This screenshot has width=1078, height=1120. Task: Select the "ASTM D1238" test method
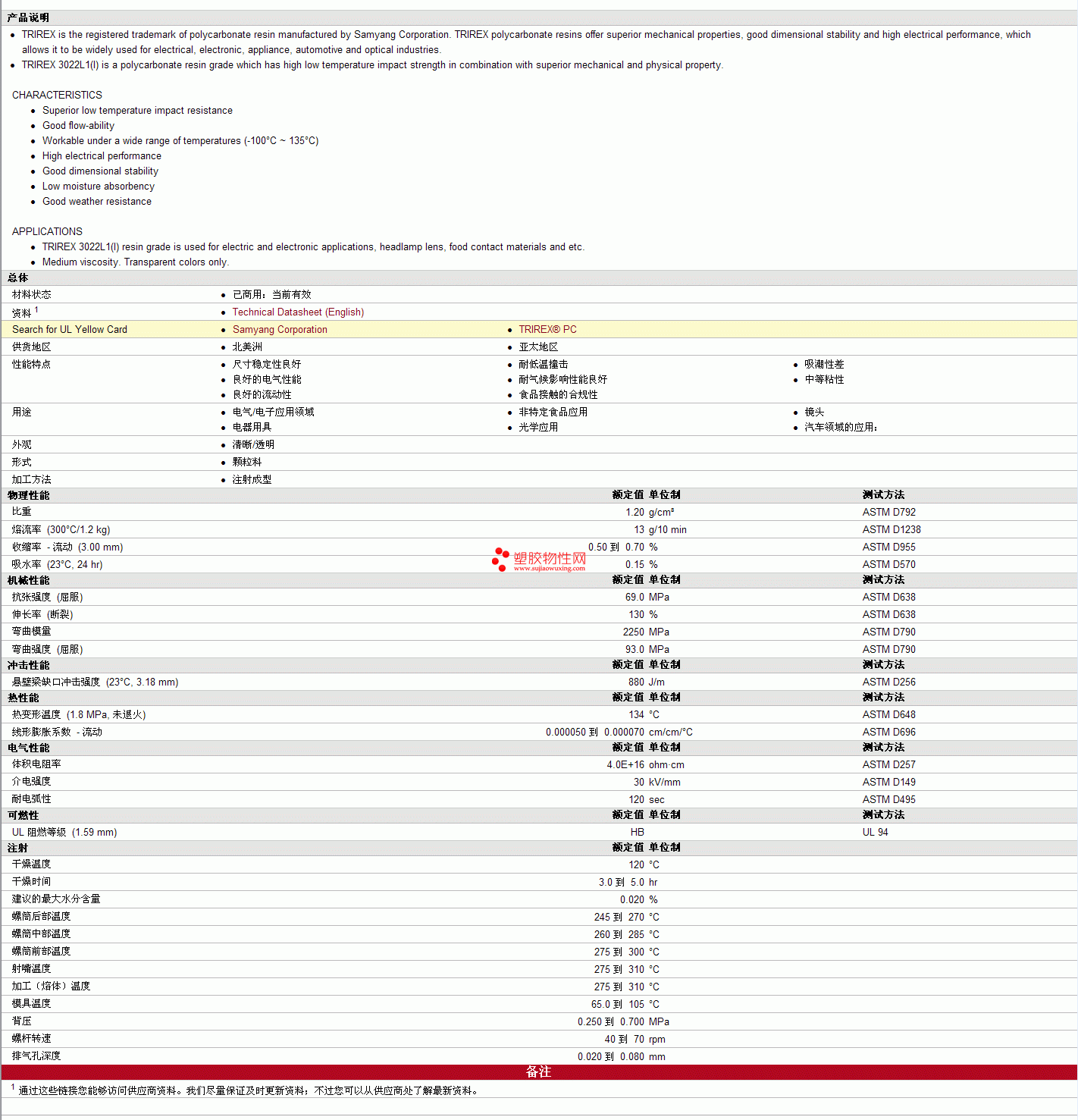click(892, 530)
